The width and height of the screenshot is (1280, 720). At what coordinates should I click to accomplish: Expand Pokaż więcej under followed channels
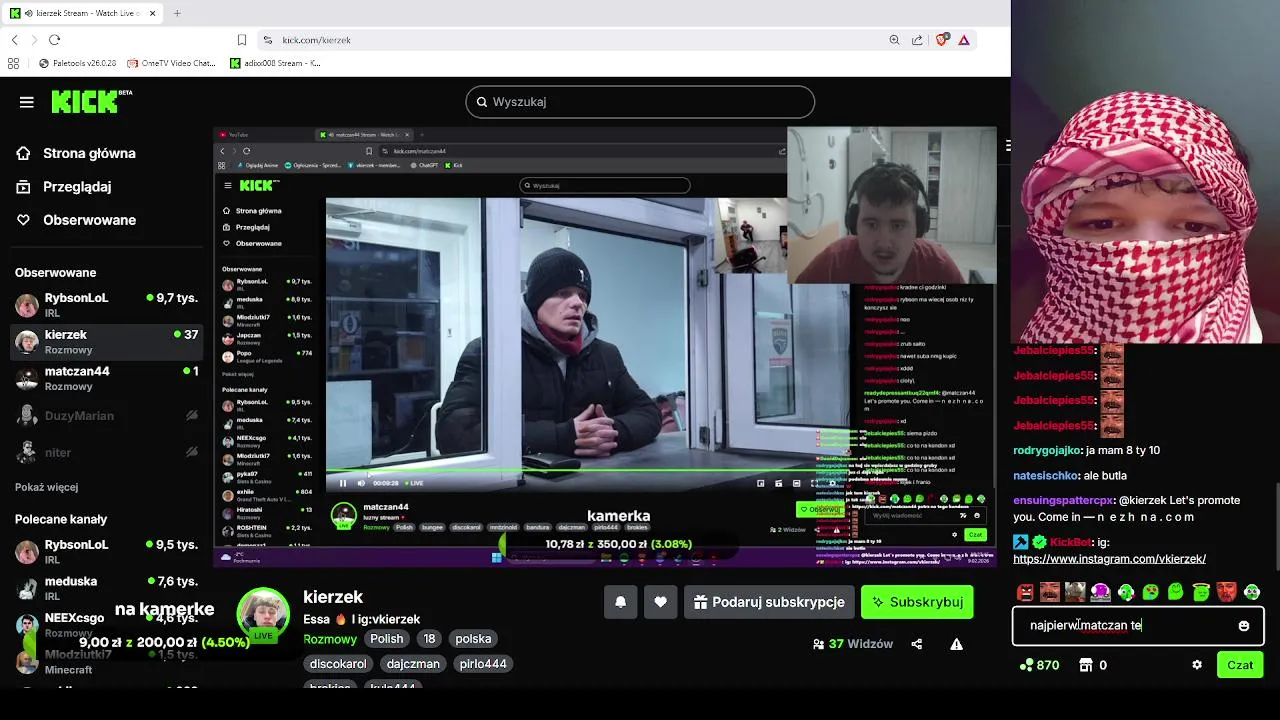[x=46, y=487]
